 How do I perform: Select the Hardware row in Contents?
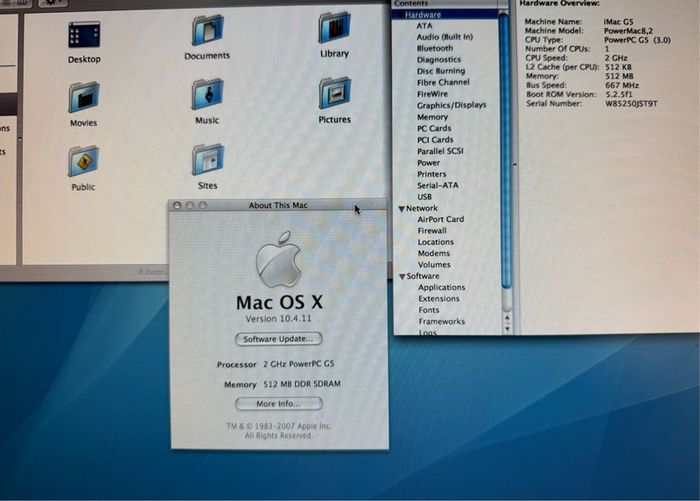[446, 15]
